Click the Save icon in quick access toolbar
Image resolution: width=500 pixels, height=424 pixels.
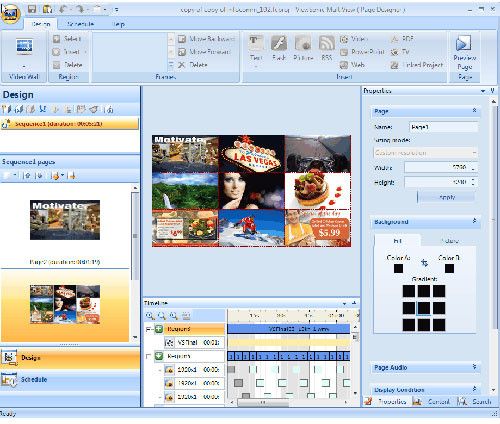pyautogui.click(x=32, y=9)
